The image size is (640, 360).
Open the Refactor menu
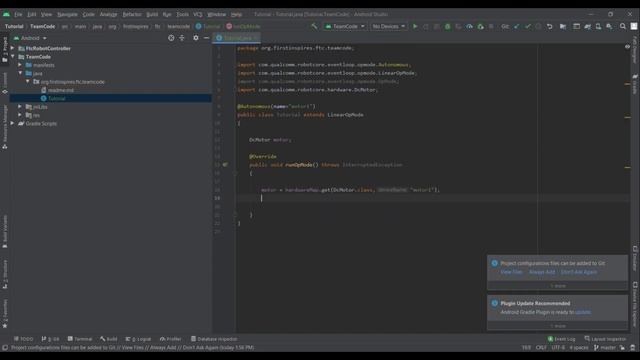point(132,14)
